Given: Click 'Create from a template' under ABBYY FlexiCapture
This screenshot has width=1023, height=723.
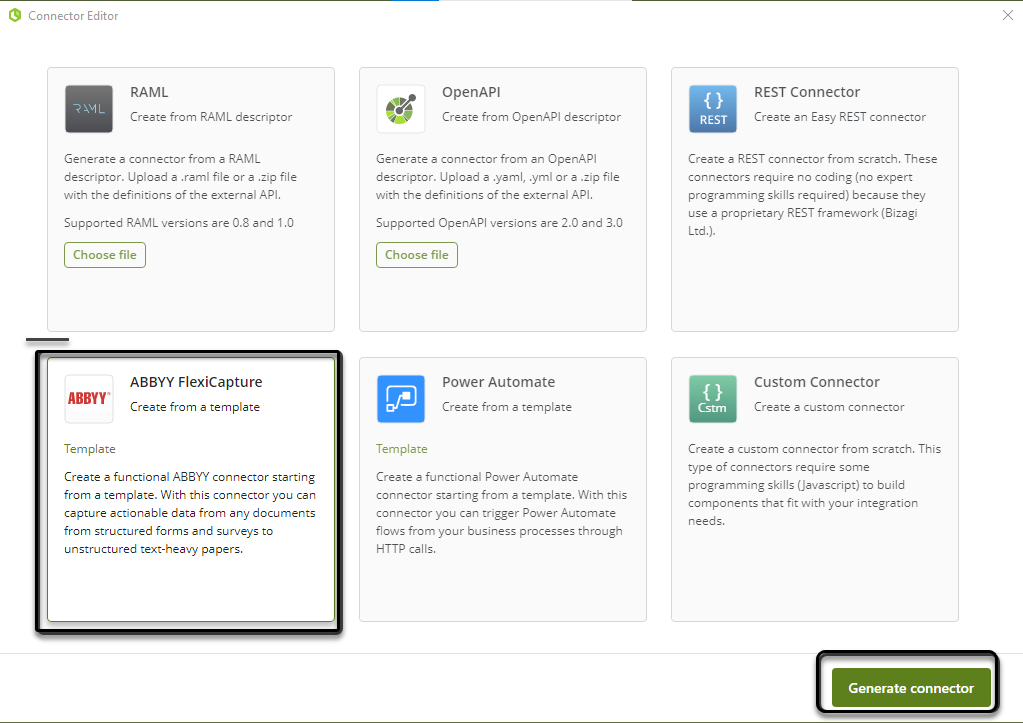Looking at the screenshot, I should click(194, 407).
